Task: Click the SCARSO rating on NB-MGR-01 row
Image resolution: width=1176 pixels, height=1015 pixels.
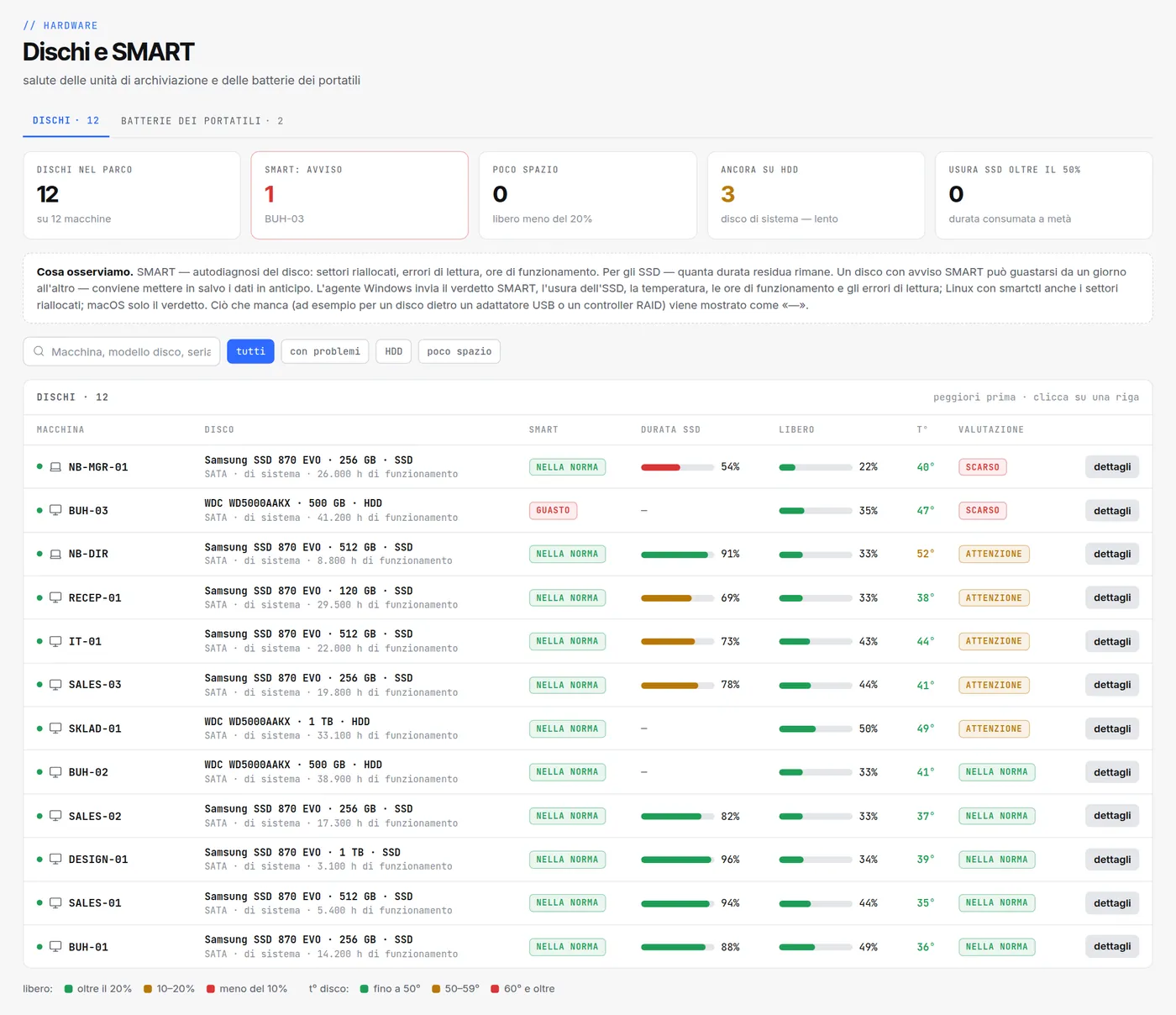Action: coord(982,467)
